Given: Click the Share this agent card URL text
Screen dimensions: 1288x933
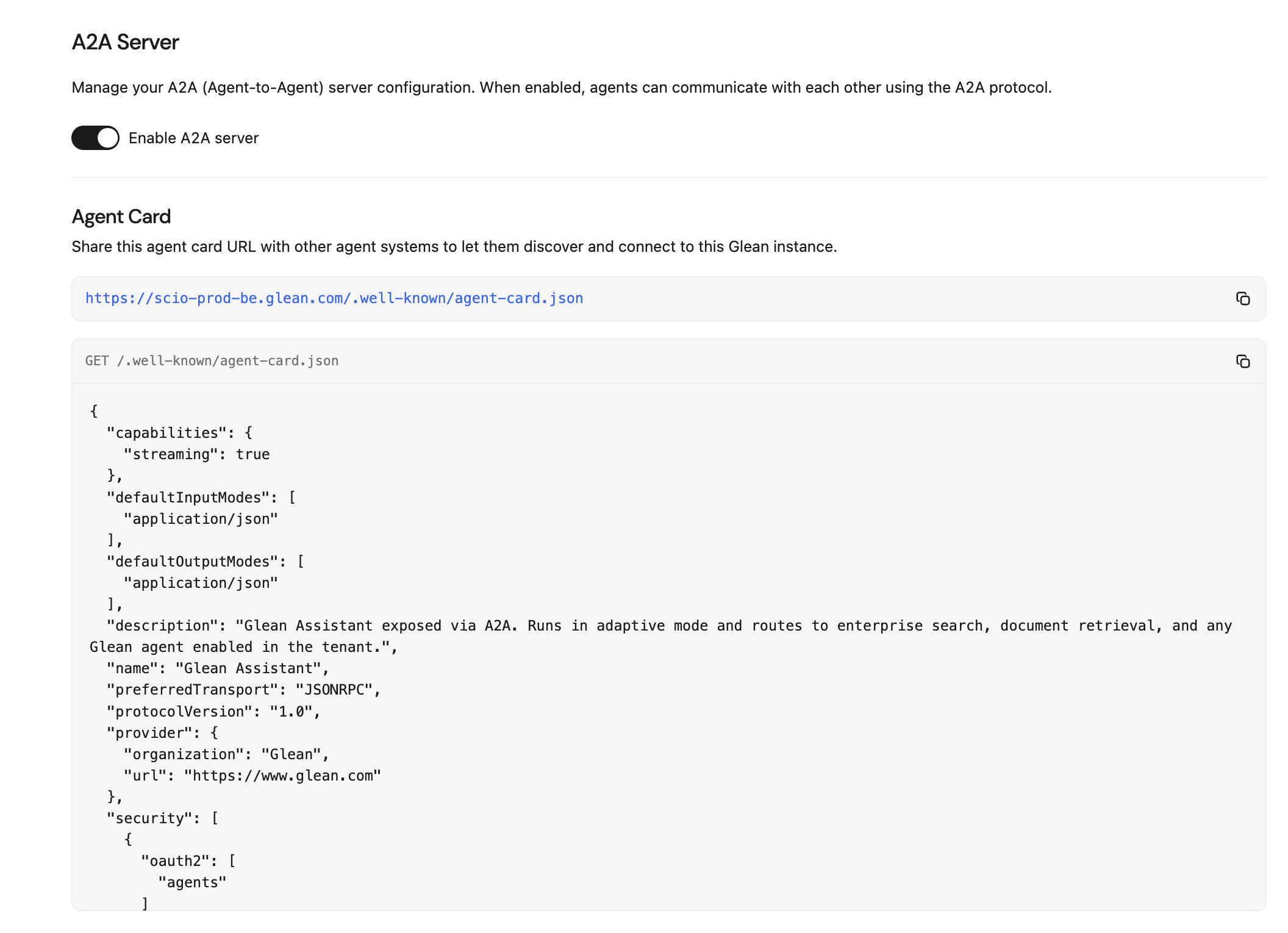Looking at the screenshot, I should click(454, 247).
